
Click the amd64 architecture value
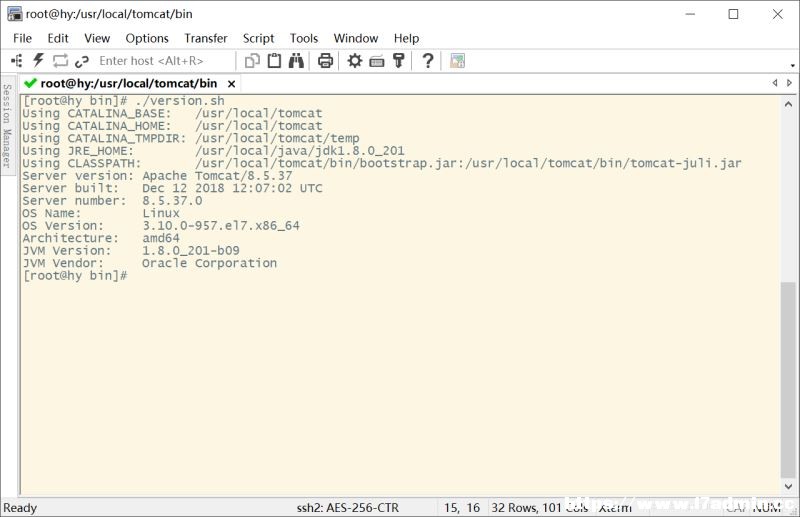[x=161, y=238]
